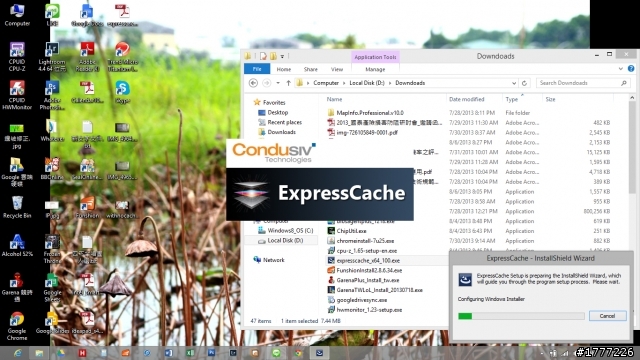Screen dimensions: 640x360
Task: Select Windows8_OS (C:) in the navigation pane
Action: (x=290, y=231)
